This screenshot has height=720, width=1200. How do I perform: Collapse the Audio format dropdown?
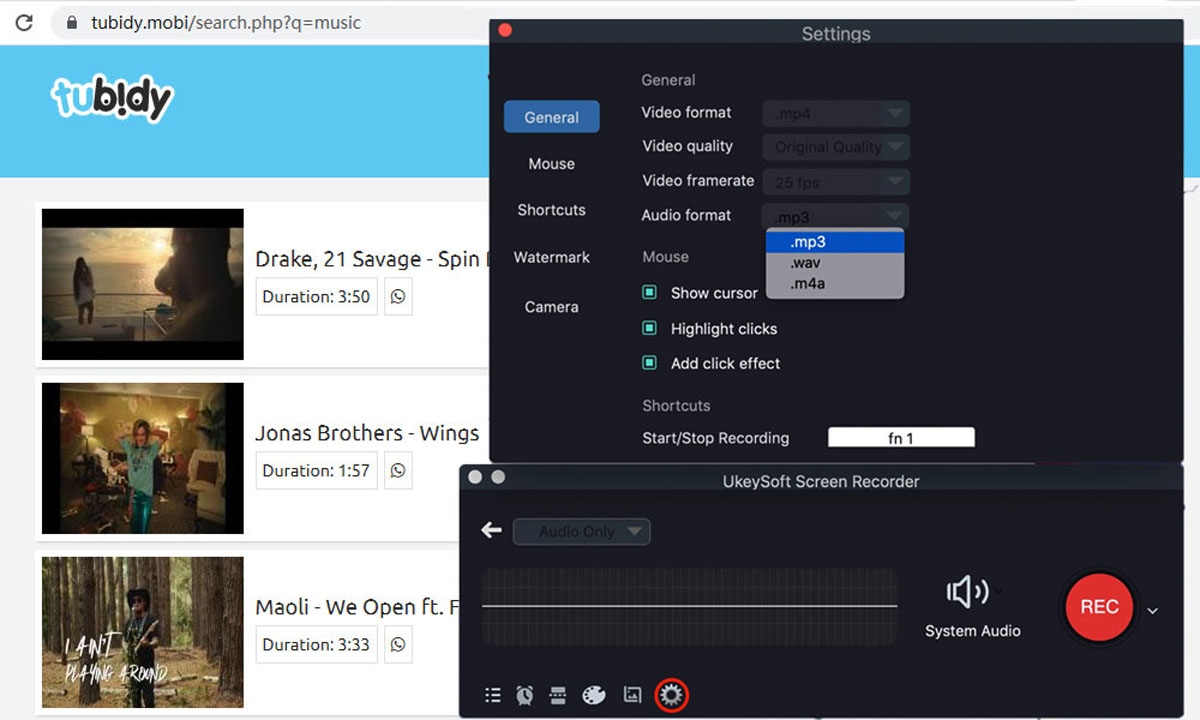(x=836, y=216)
